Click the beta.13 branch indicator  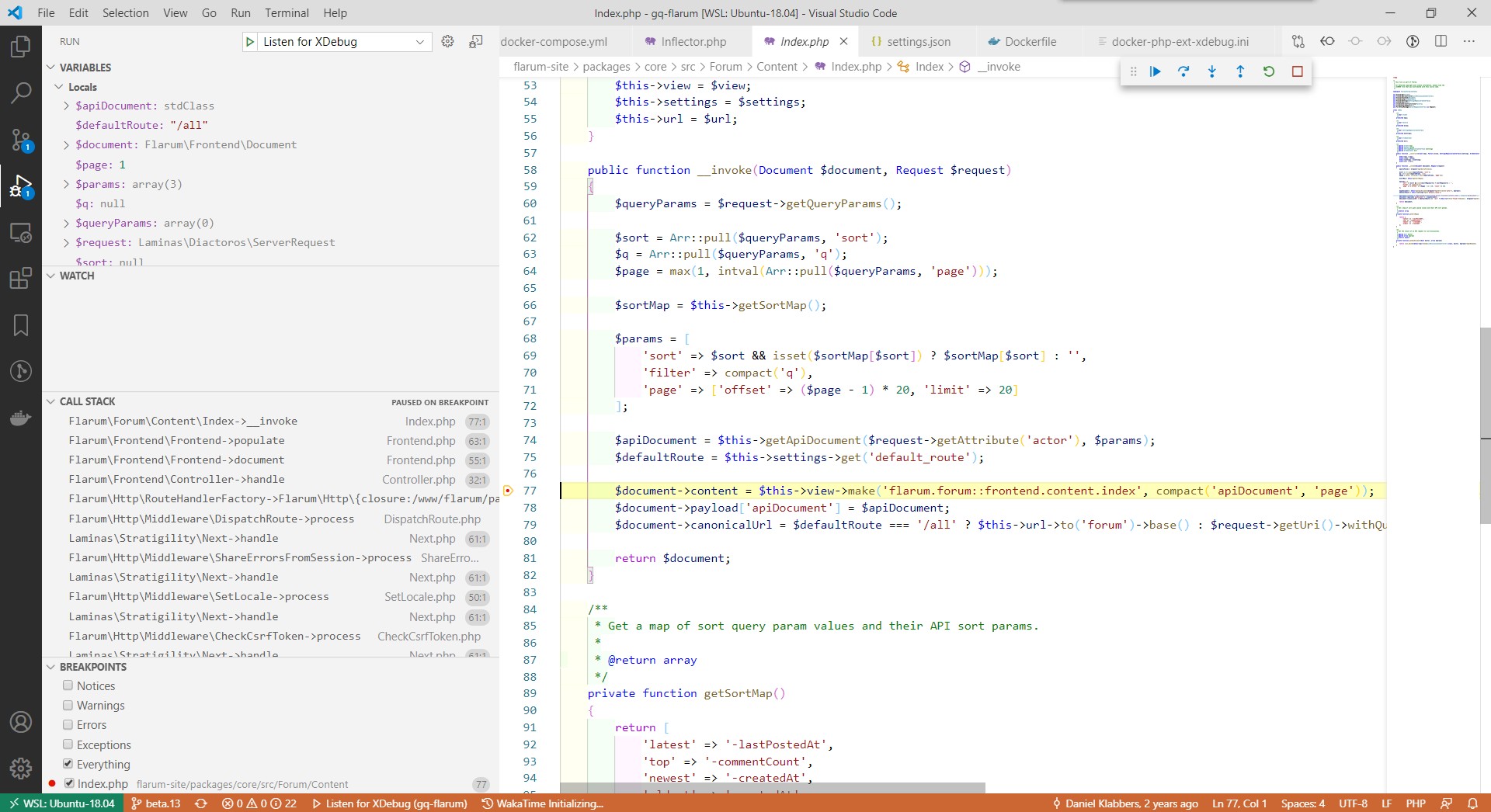click(x=155, y=803)
